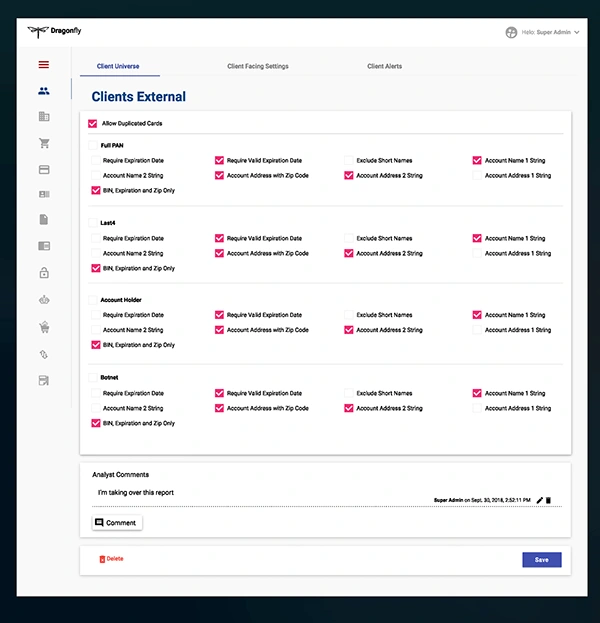The image size is (600, 623).
Task: Switch to the Client Universe tab
Action: point(118,66)
